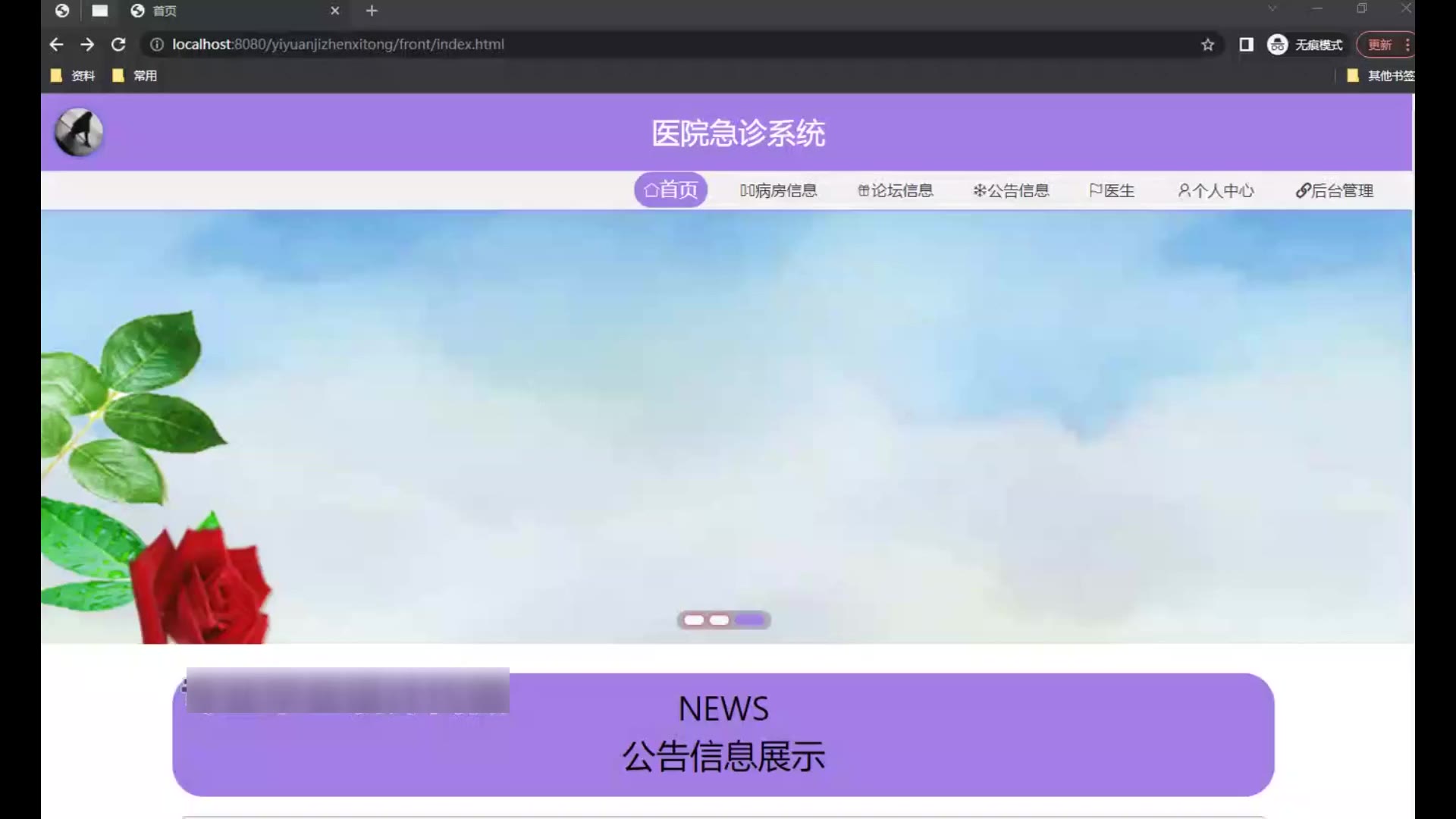Open 后台管理 link
1456x819 pixels.
coord(1334,190)
